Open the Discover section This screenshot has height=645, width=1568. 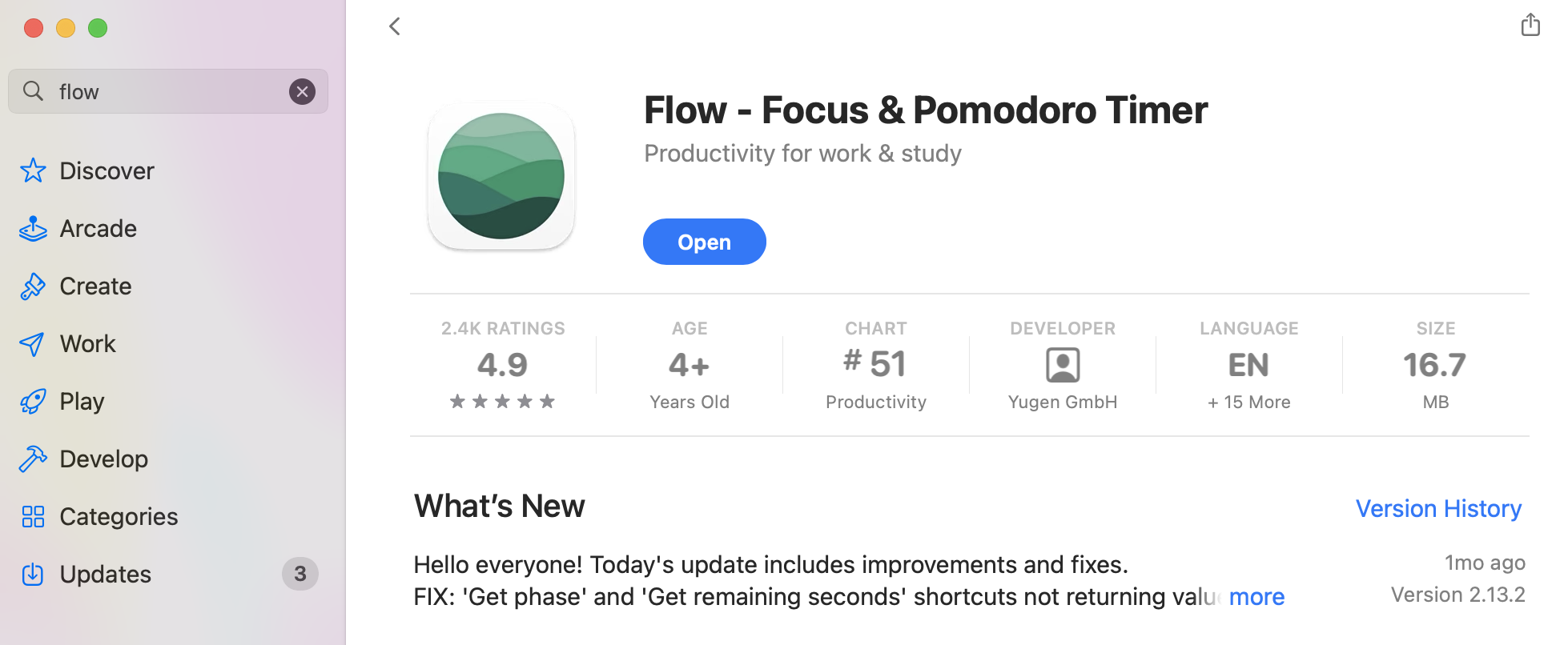coord(107,171)
